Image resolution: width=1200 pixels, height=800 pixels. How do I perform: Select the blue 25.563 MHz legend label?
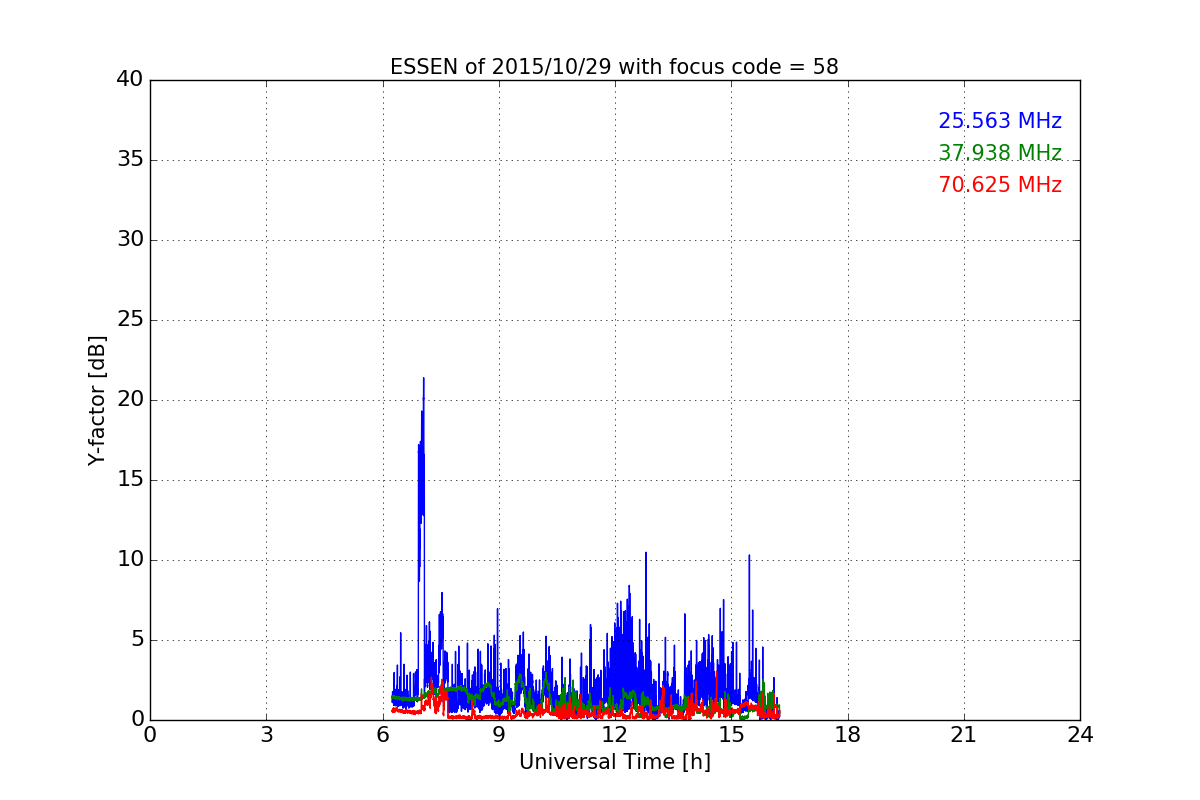[x=1000, y=121]
